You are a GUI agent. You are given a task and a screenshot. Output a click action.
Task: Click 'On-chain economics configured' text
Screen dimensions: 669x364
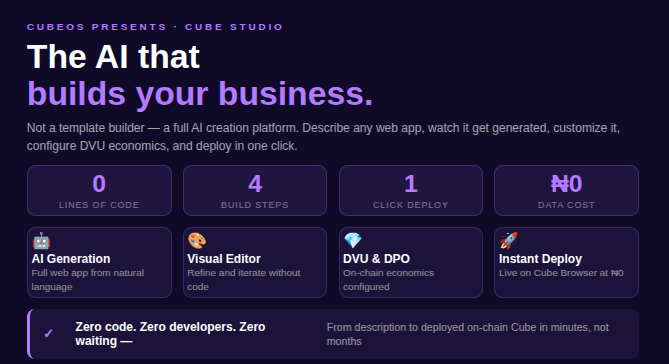tap(388, 280)
